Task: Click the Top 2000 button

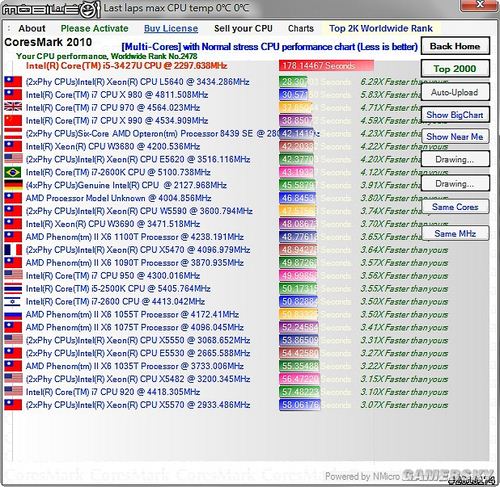Action: pos(455,69)
